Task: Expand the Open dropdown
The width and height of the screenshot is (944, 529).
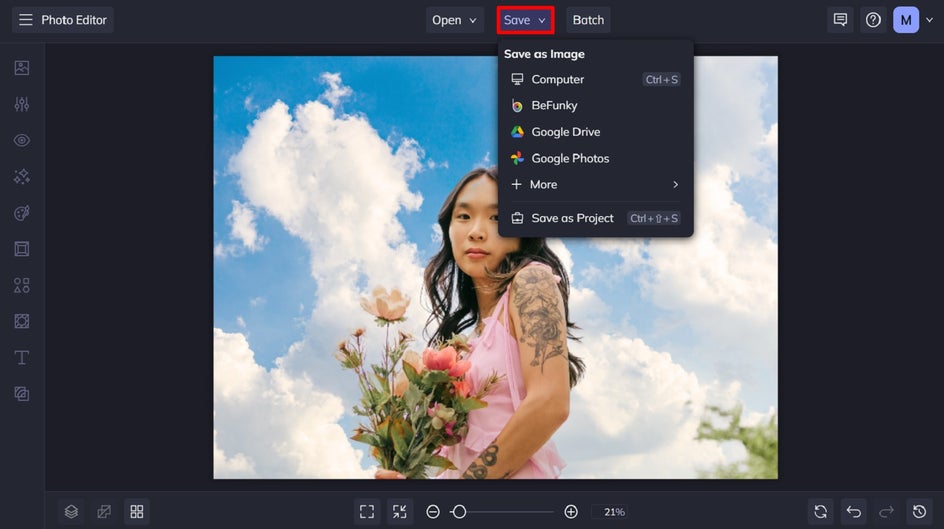Action: tap(455, 20)
